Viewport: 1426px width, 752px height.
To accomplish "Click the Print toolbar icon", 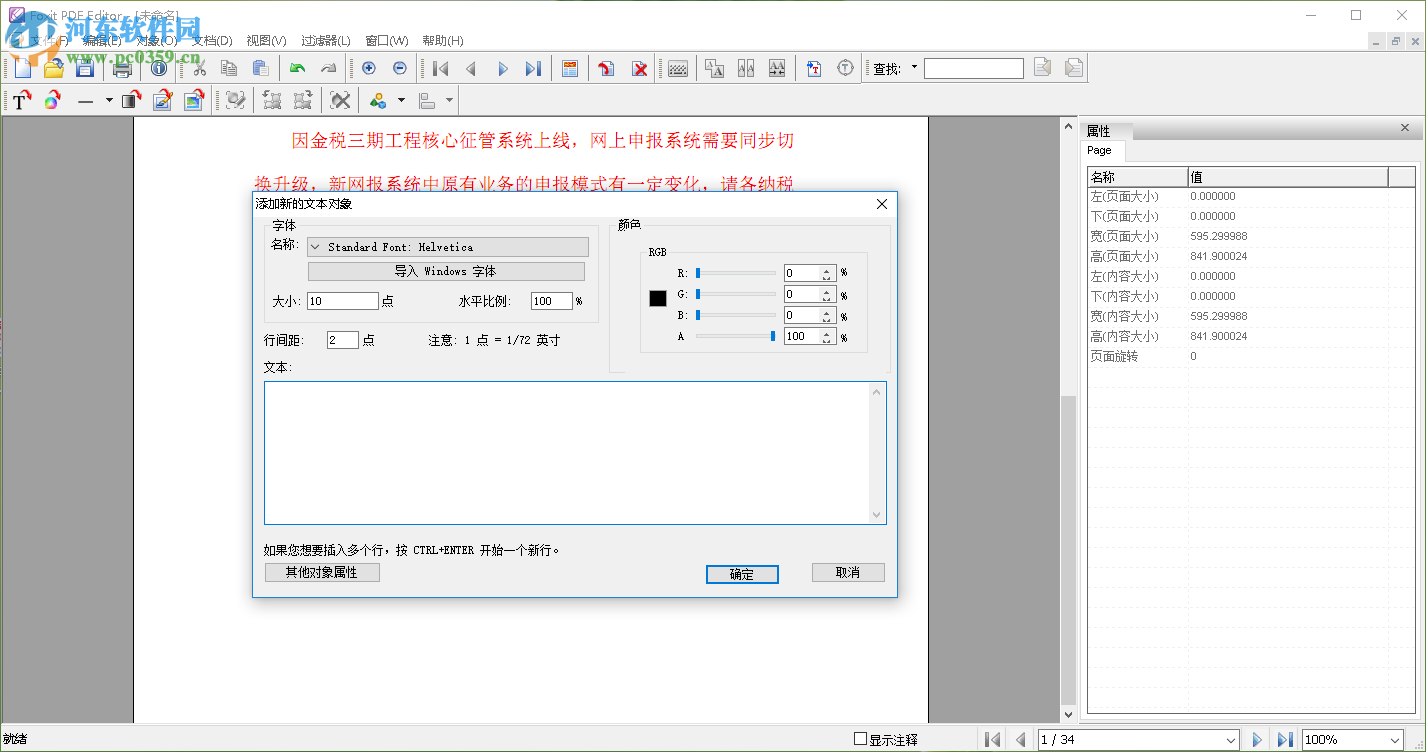I will (x=121, y=68).
